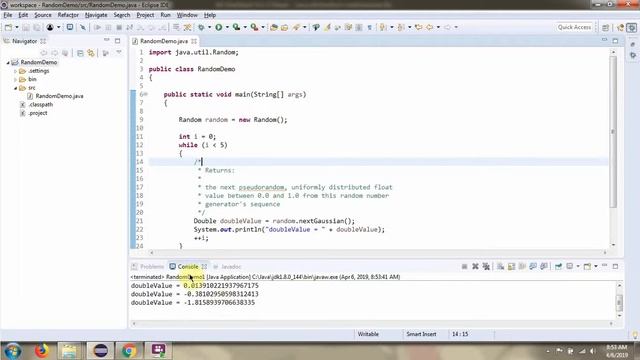Screen dimensions: 640x360
Task: Click the External Tools toolbar icon
Action: tap(254, 27)
